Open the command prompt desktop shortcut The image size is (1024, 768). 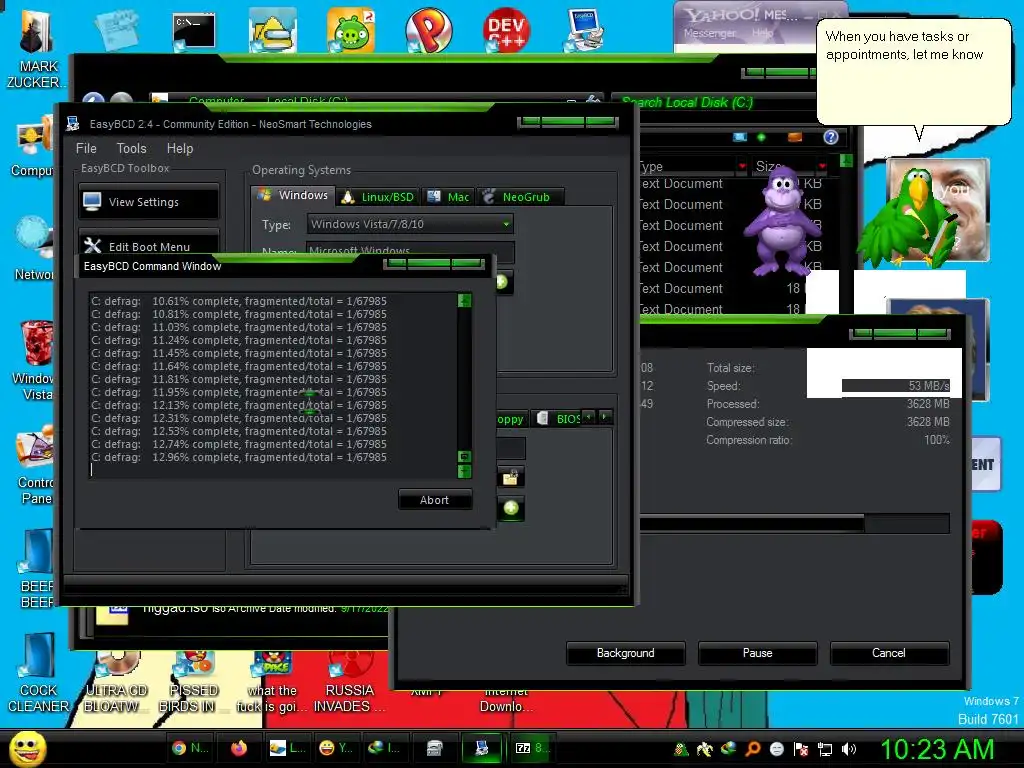click(194, 31)
